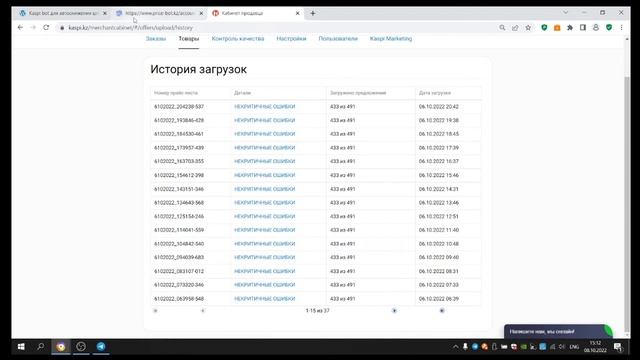Click the date cell 06.10.2022 10:48

point(438,244)
